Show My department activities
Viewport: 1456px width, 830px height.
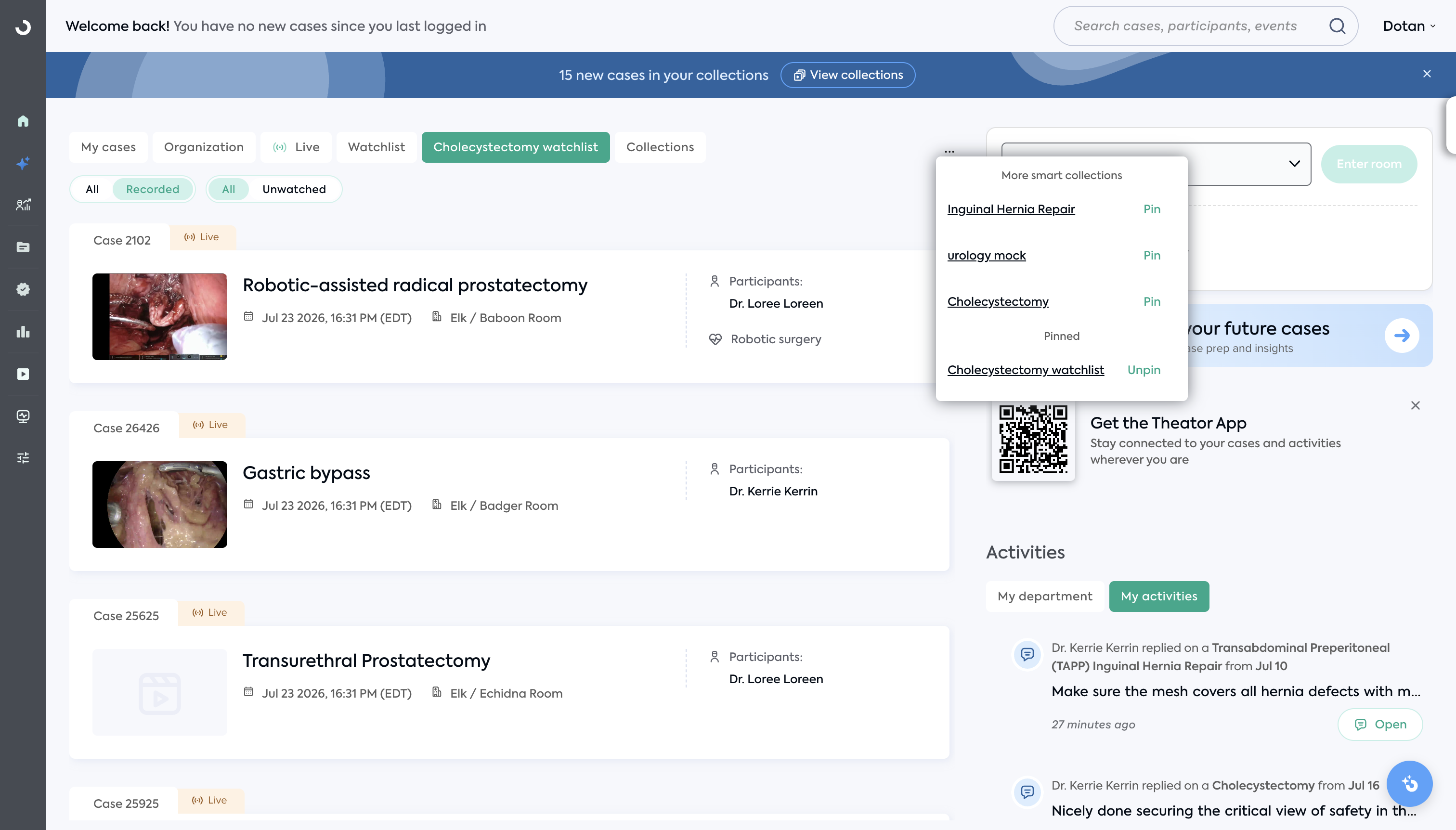[1044, 597]
